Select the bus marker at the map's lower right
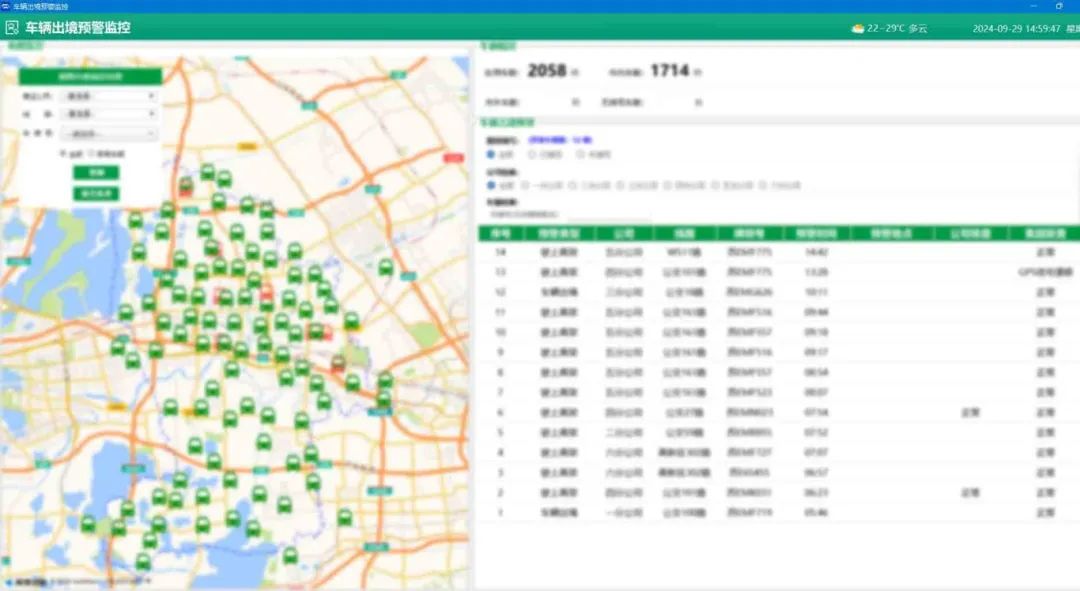The image size is (1080, 591). click(x=345, y=517)
